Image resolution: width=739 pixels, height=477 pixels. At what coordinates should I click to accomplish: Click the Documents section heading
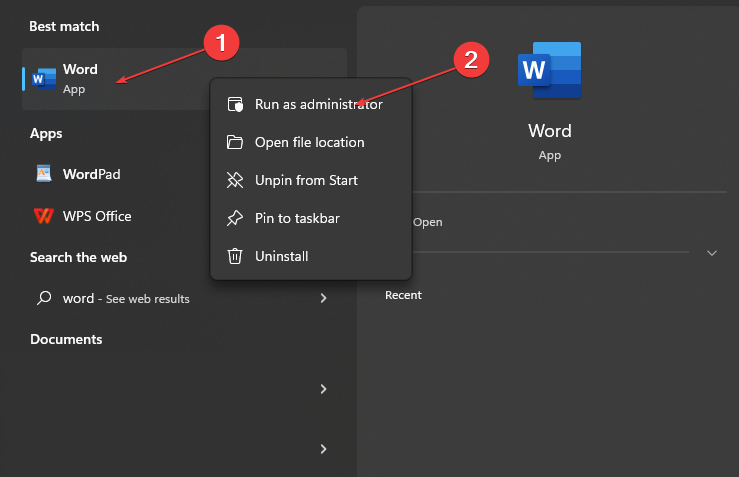[66, 339]
